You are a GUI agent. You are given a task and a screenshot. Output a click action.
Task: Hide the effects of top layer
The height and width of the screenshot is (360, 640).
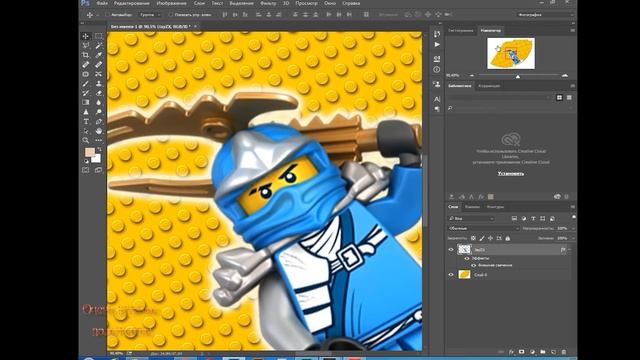click(467, 258)
